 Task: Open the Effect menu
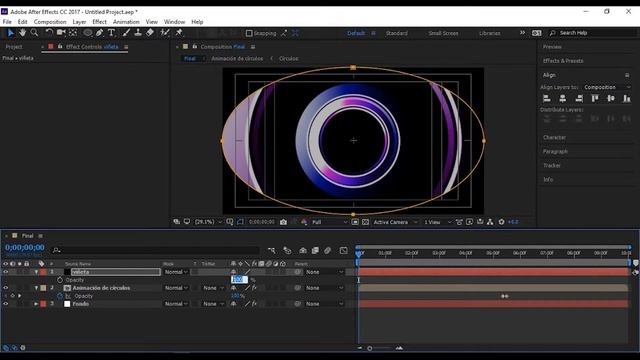point(99,22)
